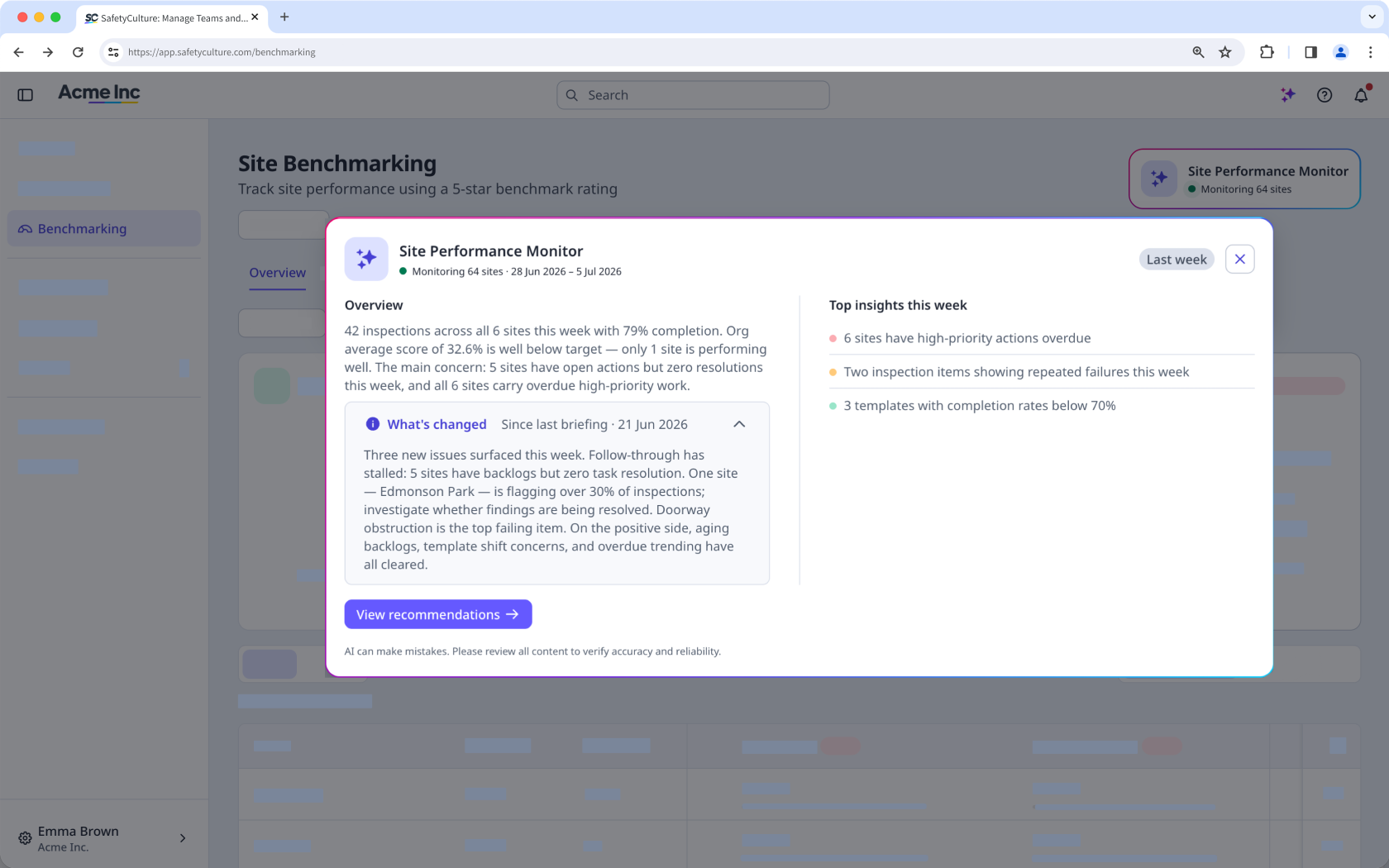Open a new browser tab
This screenshot has height=868, width=1389.
[284, 17]
